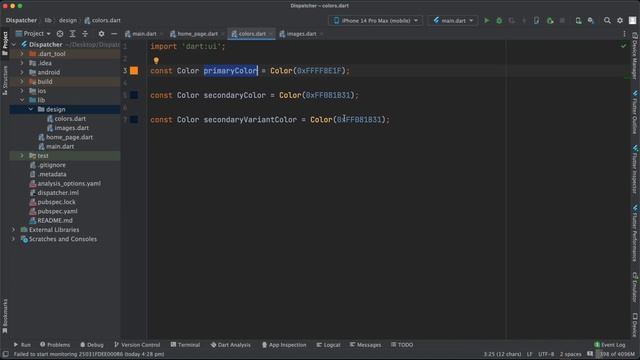Open the Project view mode dropdown
The width and height of the screenshot is (640, 360).
coord(33,33)
